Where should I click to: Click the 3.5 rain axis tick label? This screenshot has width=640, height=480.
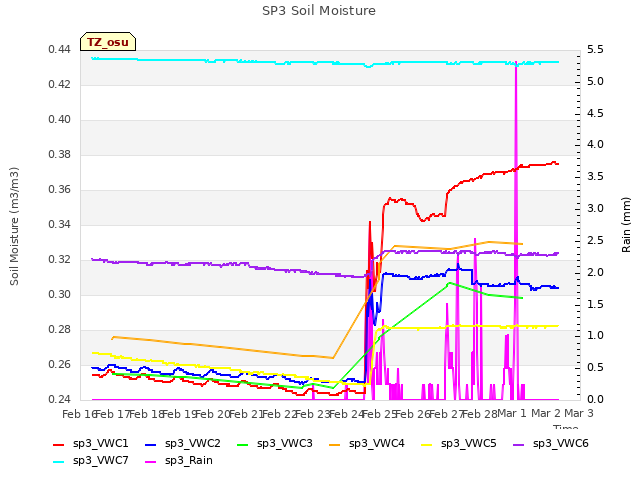pyautogui.click(x=595, y=177)
